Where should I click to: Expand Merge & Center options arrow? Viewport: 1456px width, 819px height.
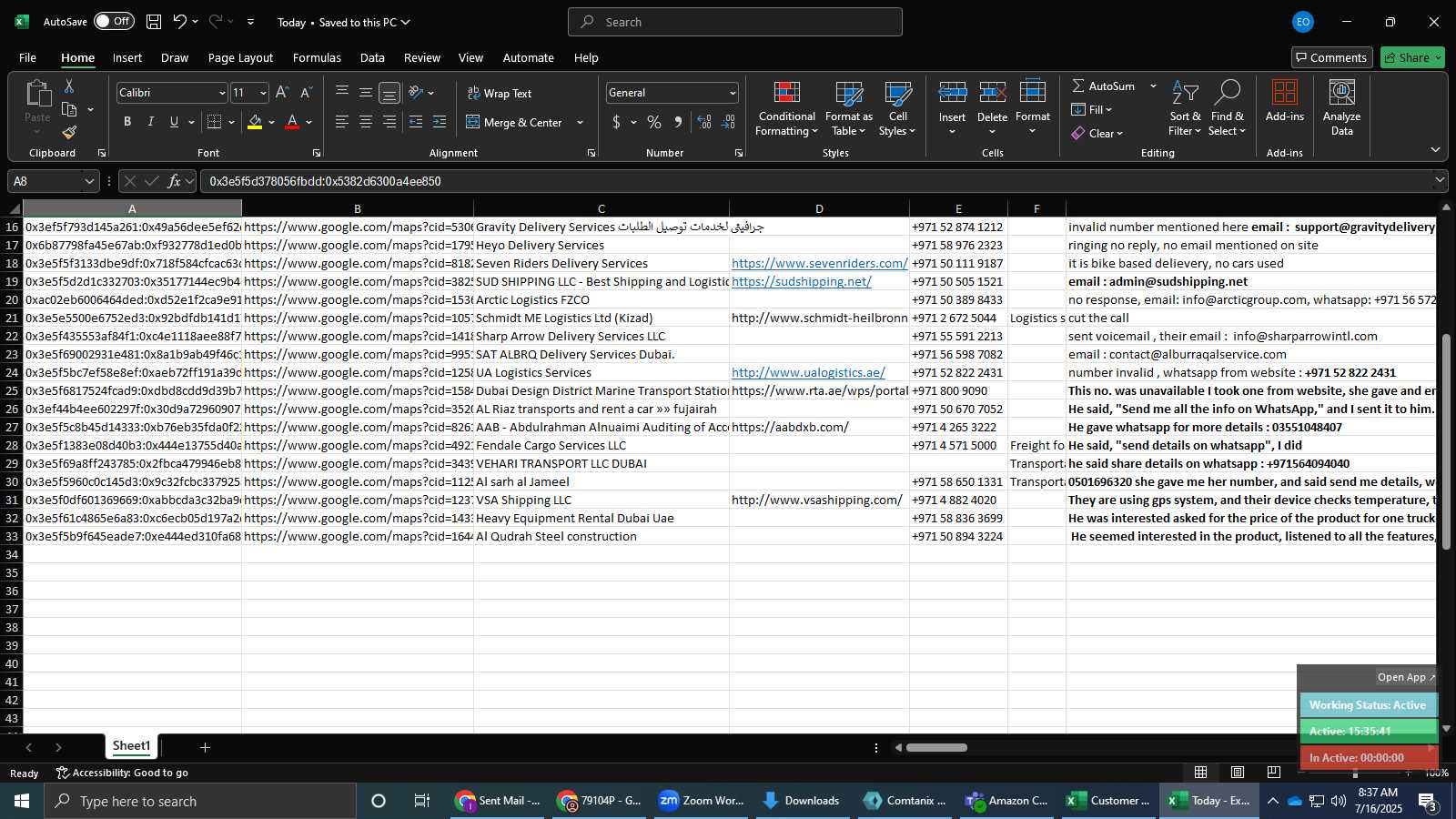point(581,122)
